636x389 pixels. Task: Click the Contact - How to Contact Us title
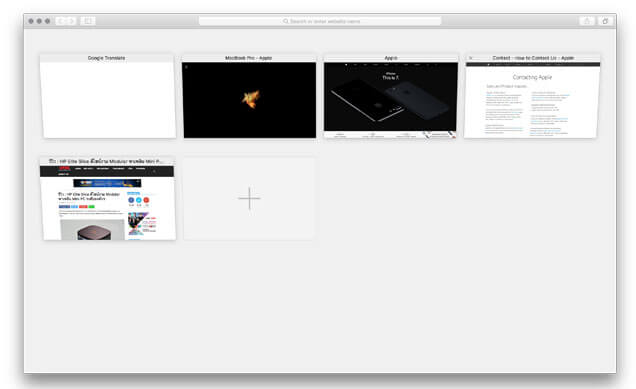533,58
